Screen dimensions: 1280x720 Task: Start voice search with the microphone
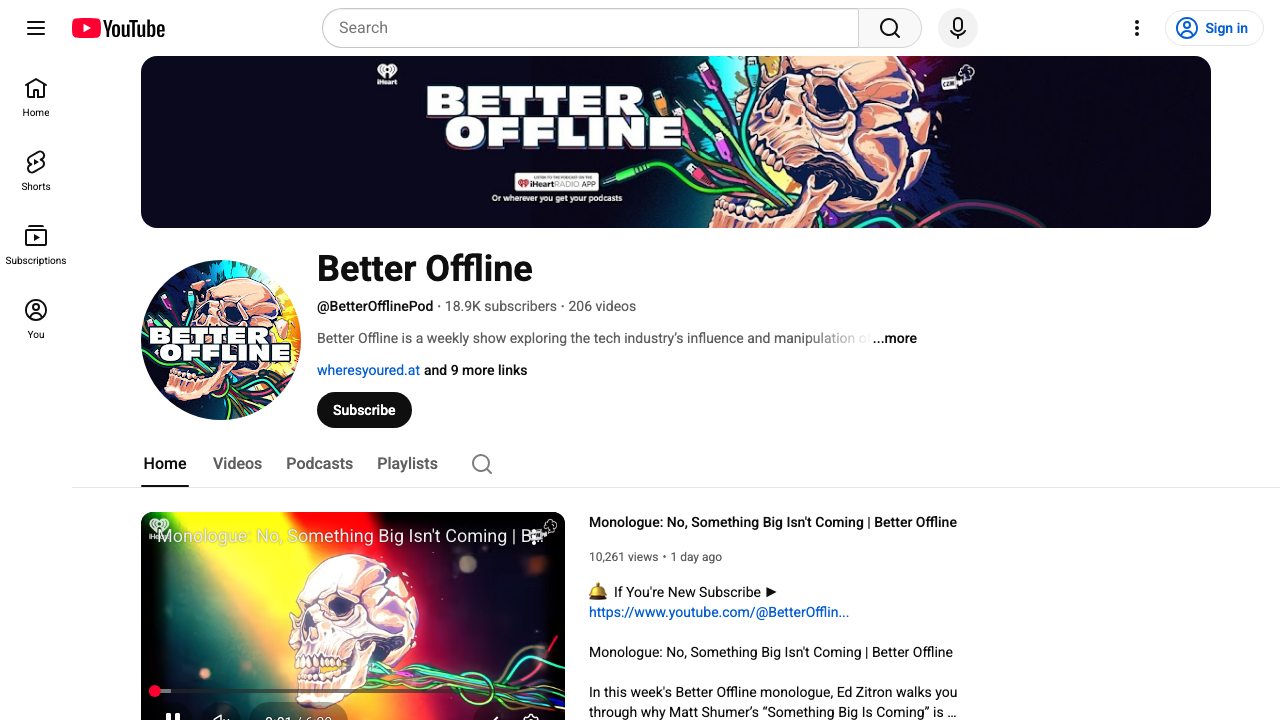[x=958, y=28]
